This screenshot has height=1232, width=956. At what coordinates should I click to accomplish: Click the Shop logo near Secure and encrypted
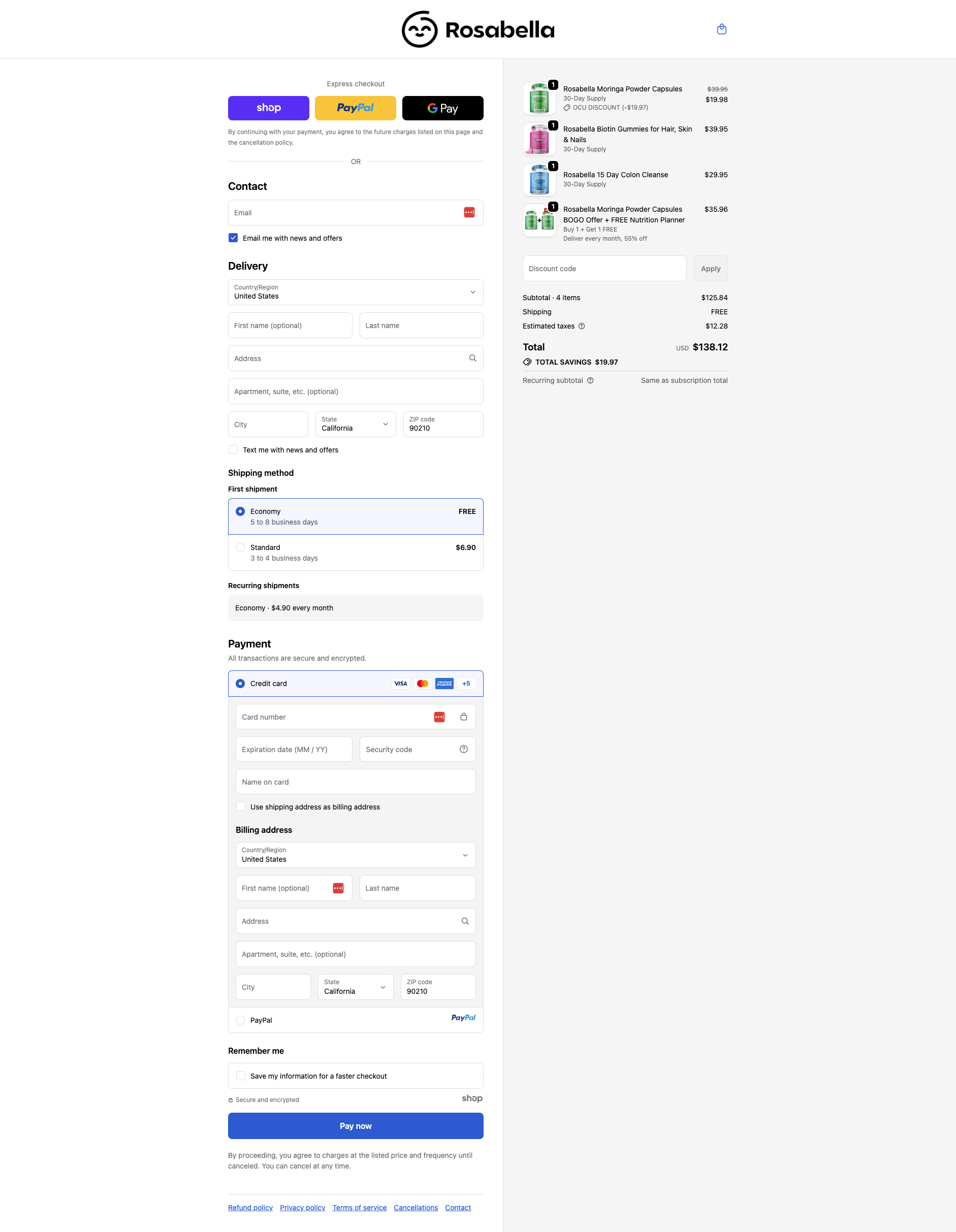pyautogui.click(x=472, y=1098)
